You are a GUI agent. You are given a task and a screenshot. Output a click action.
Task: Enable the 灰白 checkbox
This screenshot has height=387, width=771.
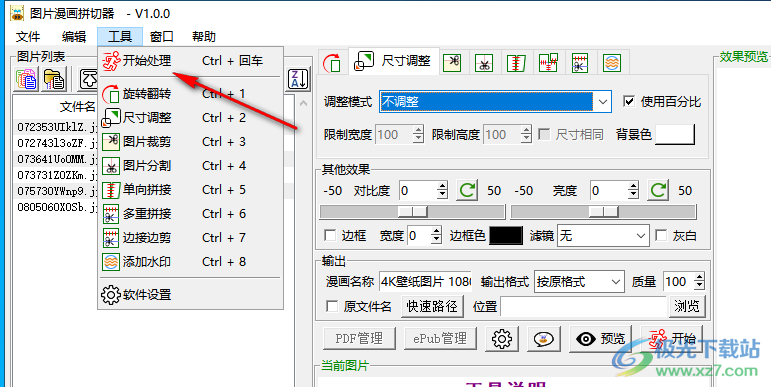pos(661,236)
